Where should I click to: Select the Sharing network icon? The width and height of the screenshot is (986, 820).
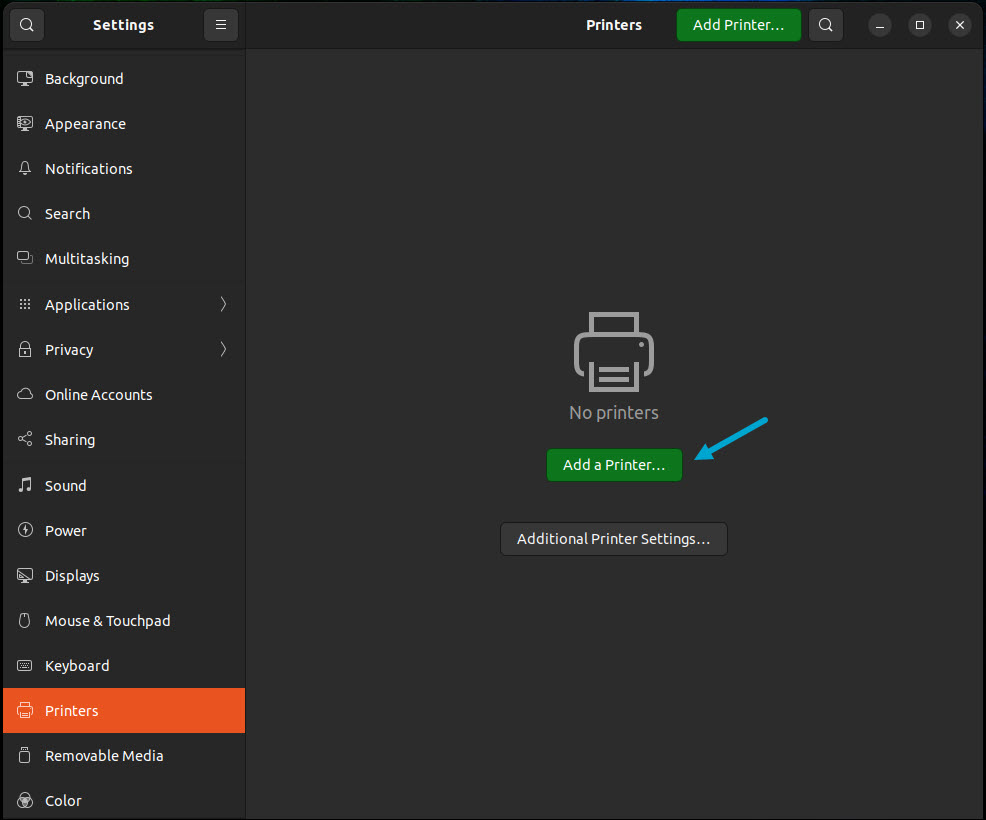[24, 439]
